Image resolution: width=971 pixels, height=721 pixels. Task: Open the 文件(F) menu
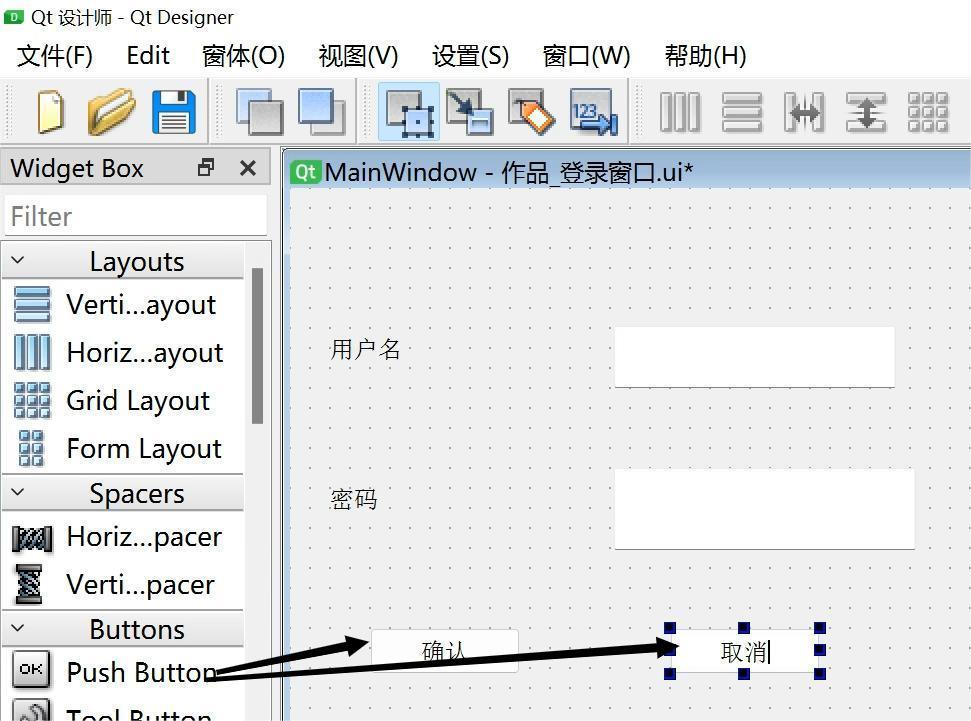pyautogui.click(x=54, y=56)
